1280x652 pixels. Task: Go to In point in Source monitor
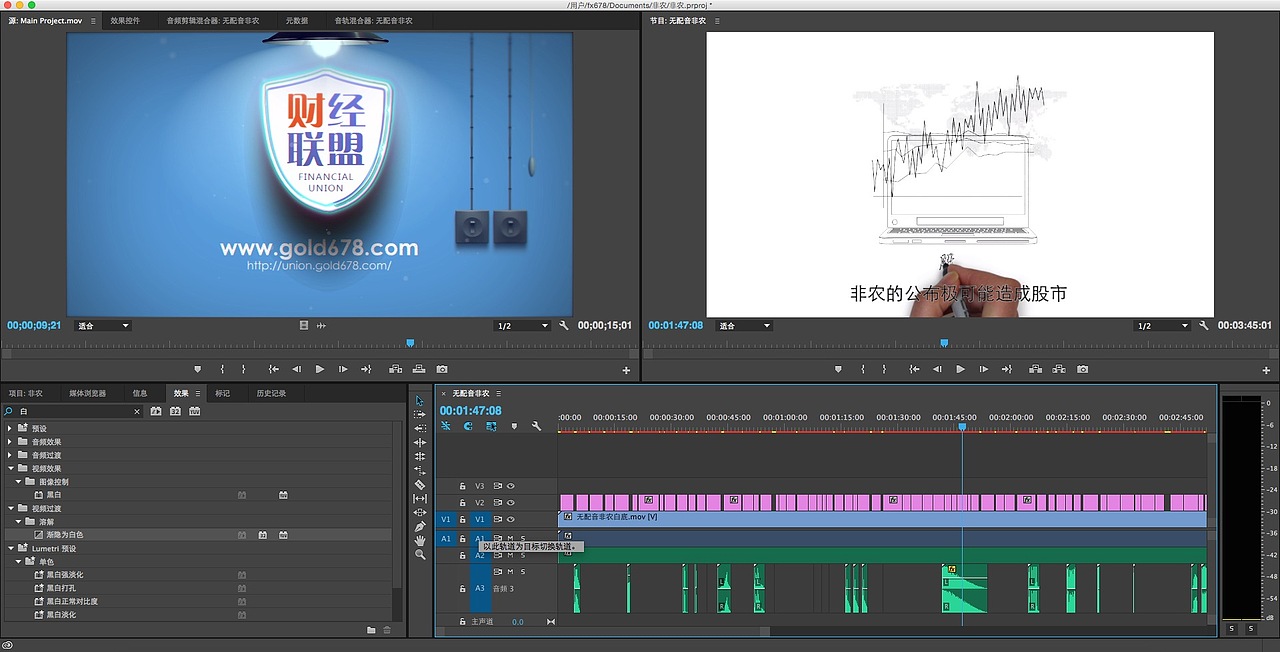pos(274,369)
